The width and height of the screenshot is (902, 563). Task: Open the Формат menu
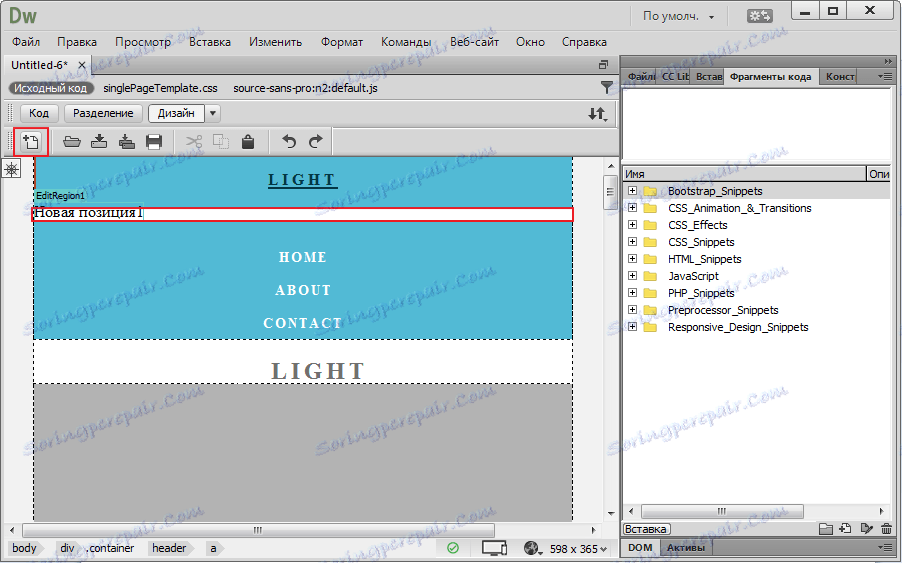pos(342,42)
